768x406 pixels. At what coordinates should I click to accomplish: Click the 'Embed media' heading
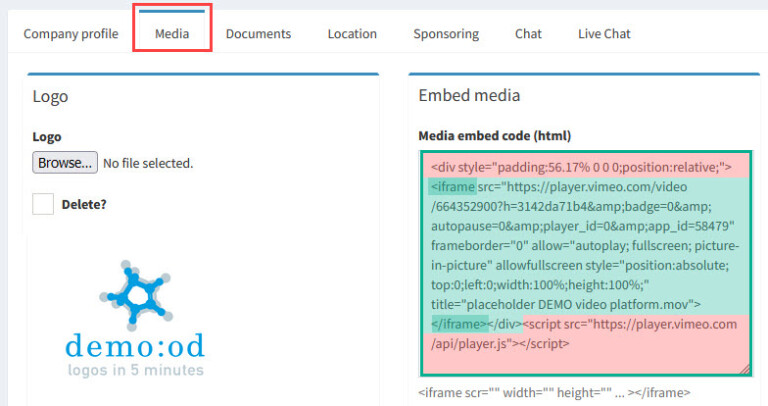pyautogui.click(x=469, y=95)
